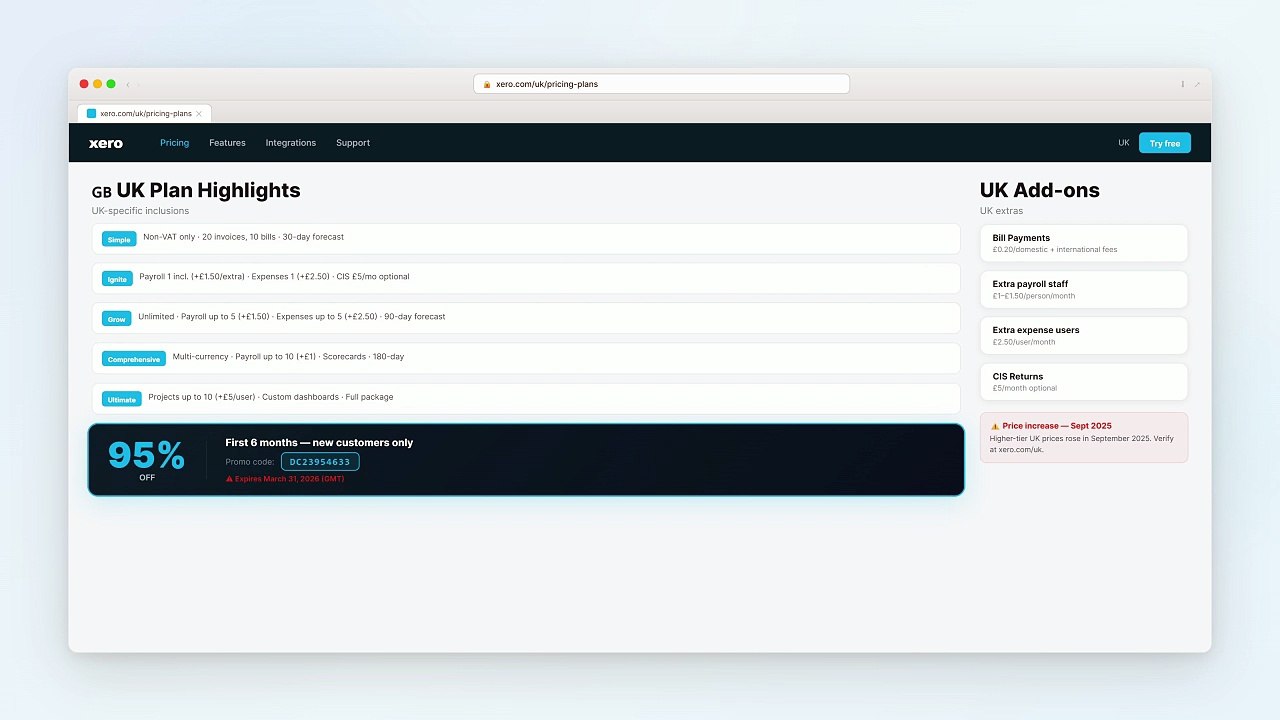Select the xero.com/uk/pricing-plans browser tab
Viewport: 1280px width, 720px height.
144,114
